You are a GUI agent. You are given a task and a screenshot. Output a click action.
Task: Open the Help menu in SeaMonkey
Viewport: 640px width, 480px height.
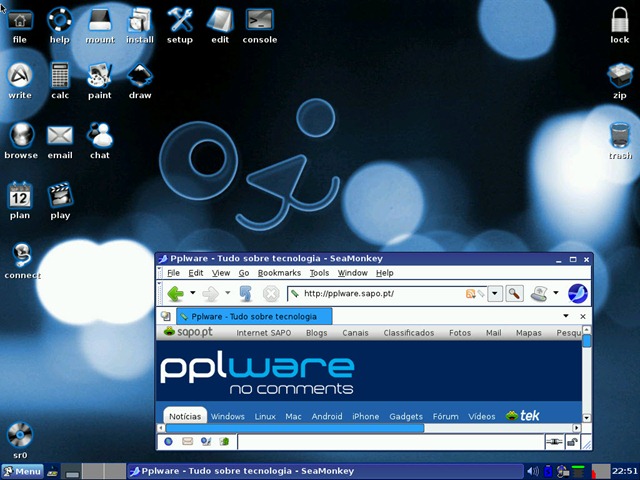click(x=384, y=273)
